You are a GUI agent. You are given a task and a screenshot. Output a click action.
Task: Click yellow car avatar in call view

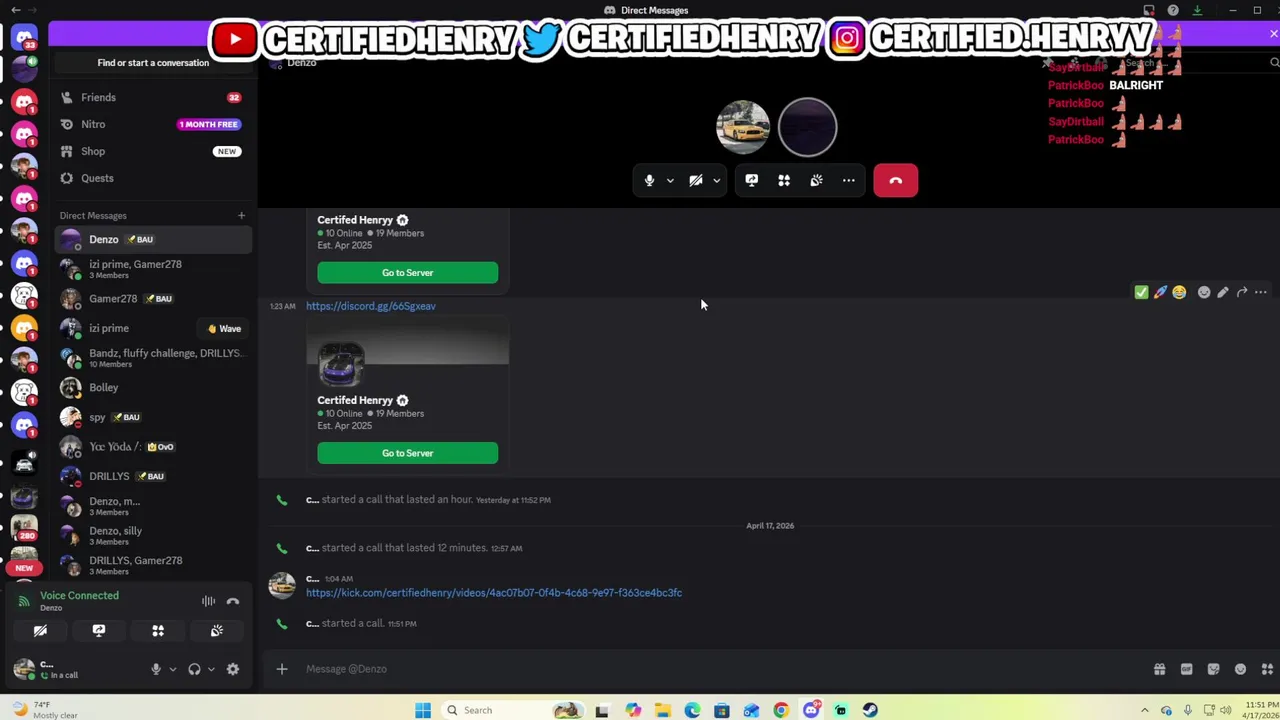tap(742, 127)
